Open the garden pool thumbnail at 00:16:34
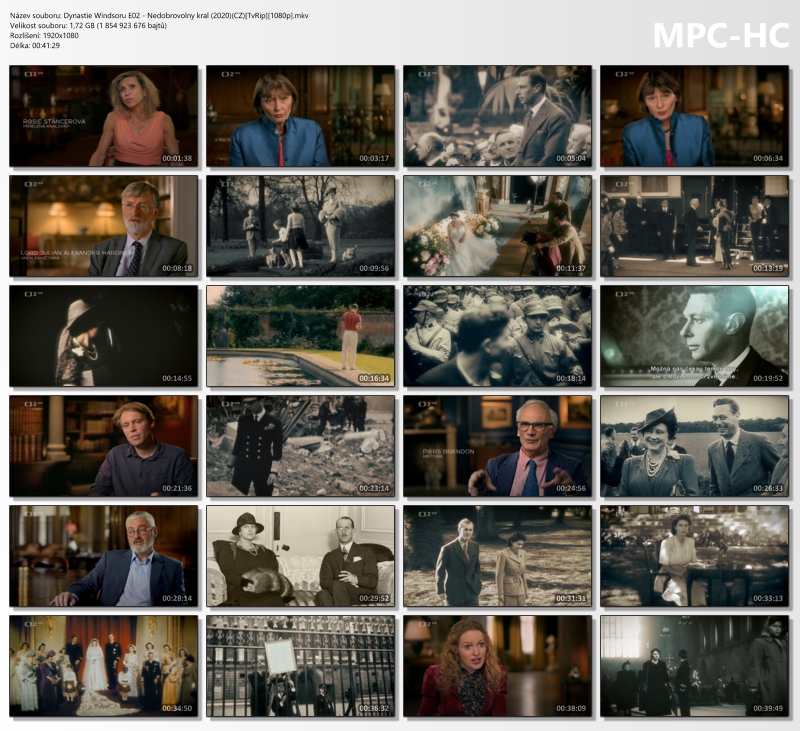This screenshot has height=731, width=800. [301, 336]
